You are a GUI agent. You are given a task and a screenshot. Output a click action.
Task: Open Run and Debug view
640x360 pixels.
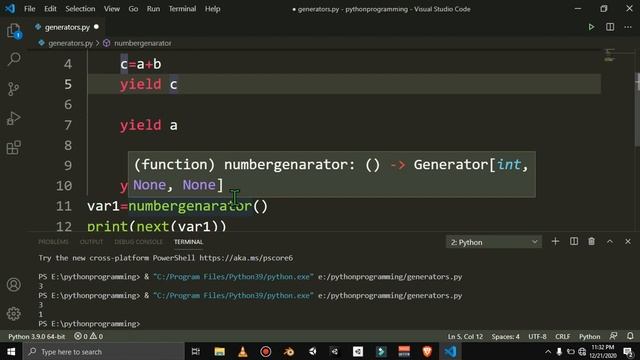pyautogui.click(x=13, y=118)
